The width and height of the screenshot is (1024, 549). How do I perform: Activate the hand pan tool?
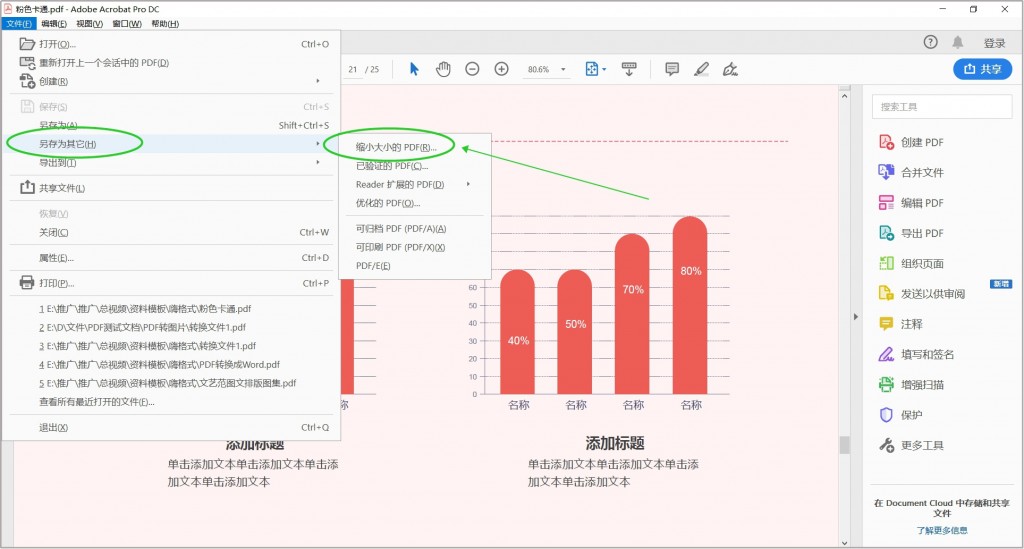point(443,69)
